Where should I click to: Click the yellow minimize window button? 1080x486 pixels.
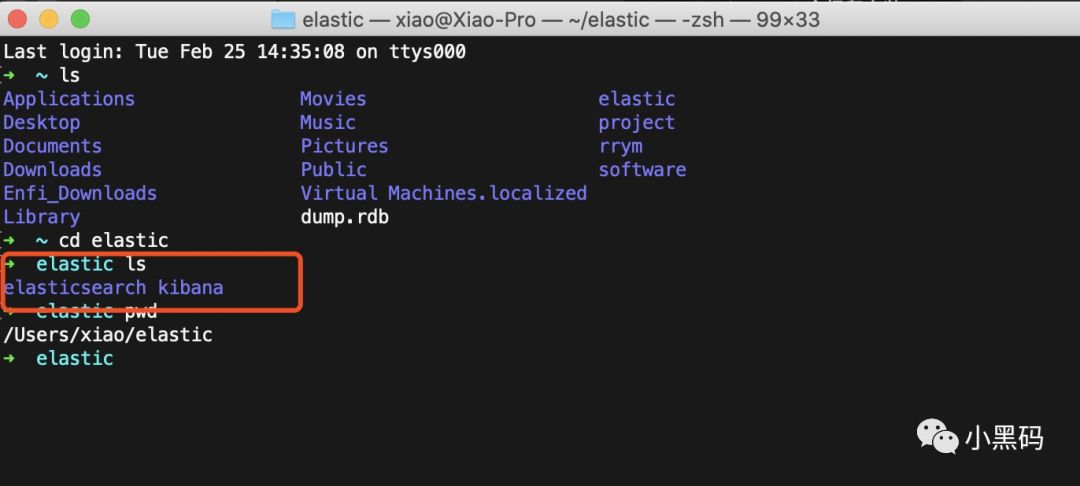(x=48, y=19)
